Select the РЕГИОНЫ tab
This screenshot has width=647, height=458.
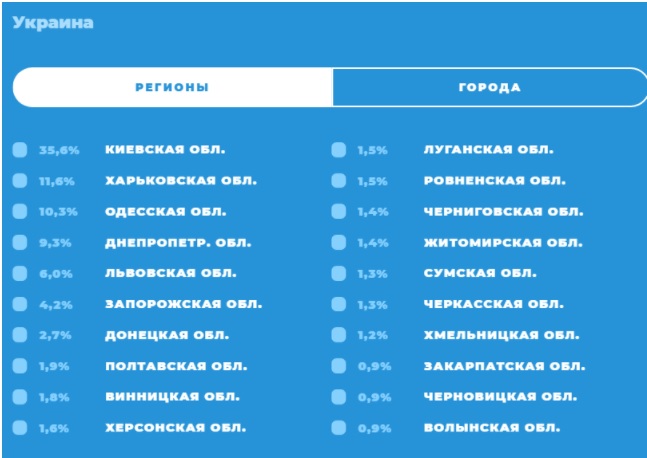click(172, 87)
